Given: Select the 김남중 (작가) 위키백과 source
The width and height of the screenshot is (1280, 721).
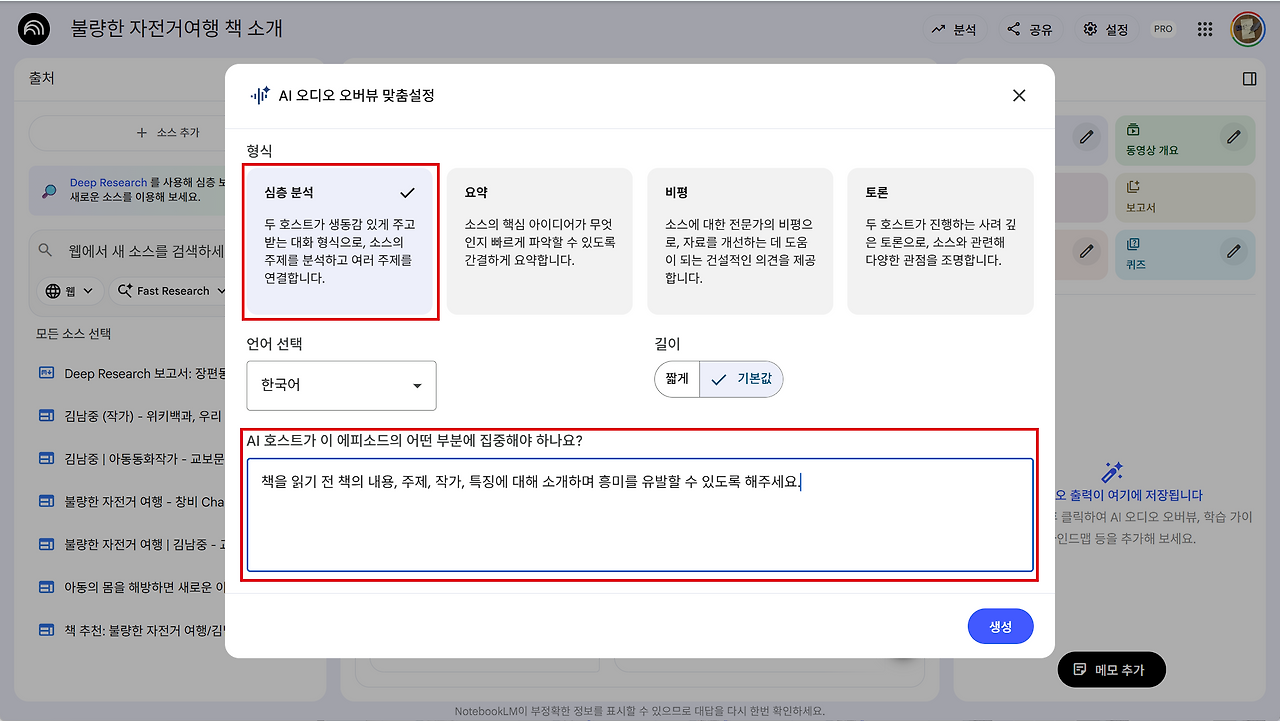Looking at the screenshot, I should click(130, 415).
